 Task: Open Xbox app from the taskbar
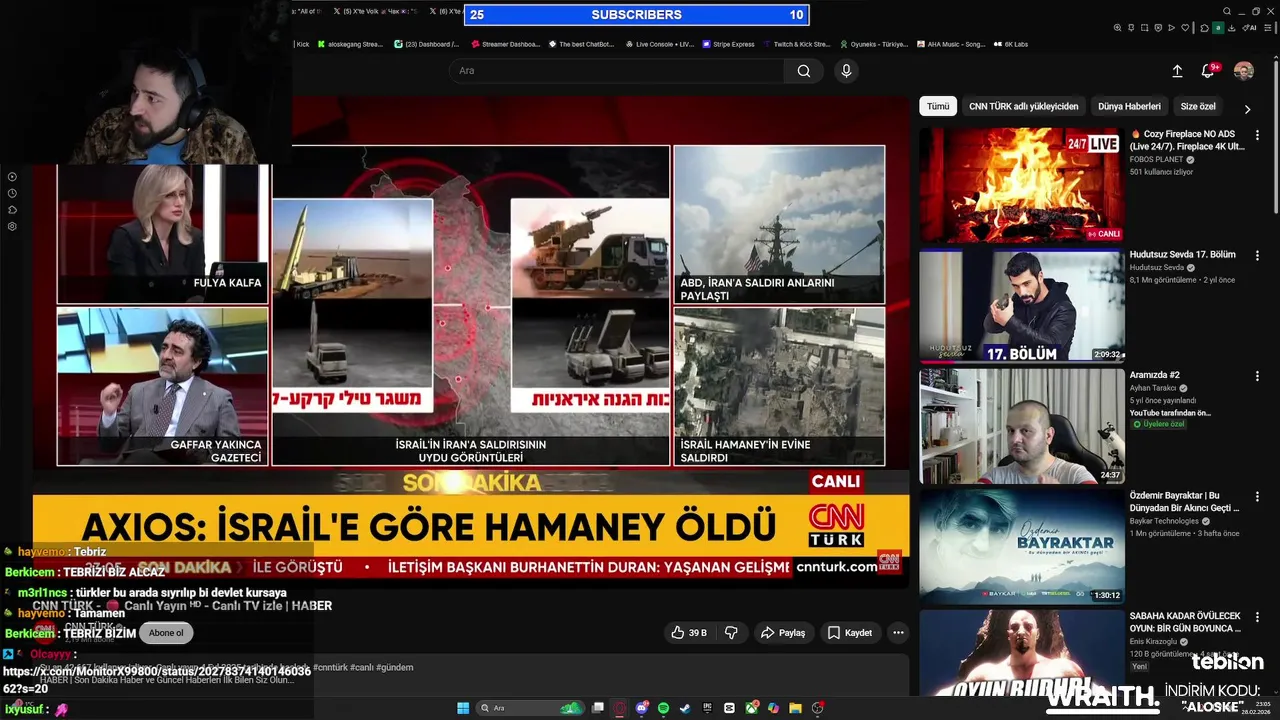752,708
